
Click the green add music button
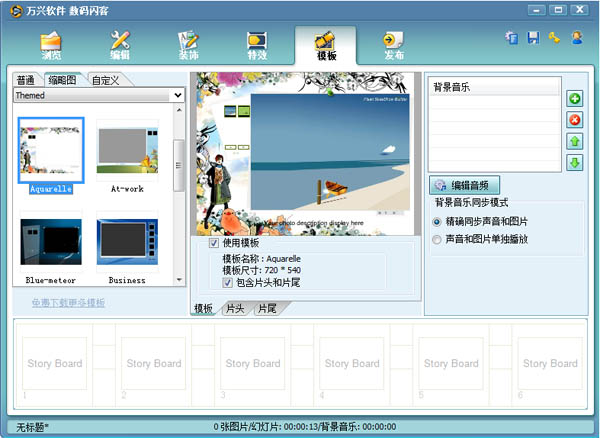[575, 99]
